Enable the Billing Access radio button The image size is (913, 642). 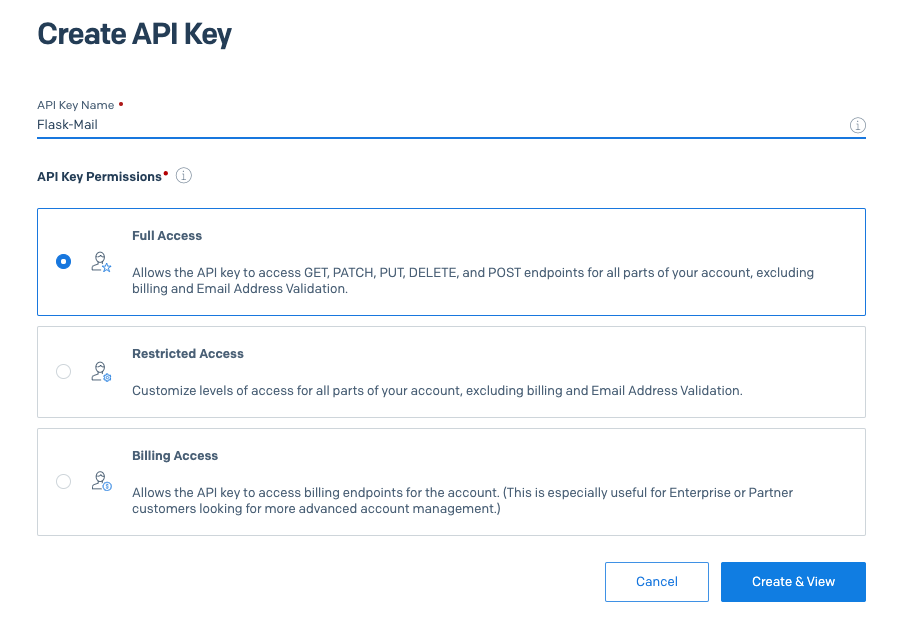(64, 482)
